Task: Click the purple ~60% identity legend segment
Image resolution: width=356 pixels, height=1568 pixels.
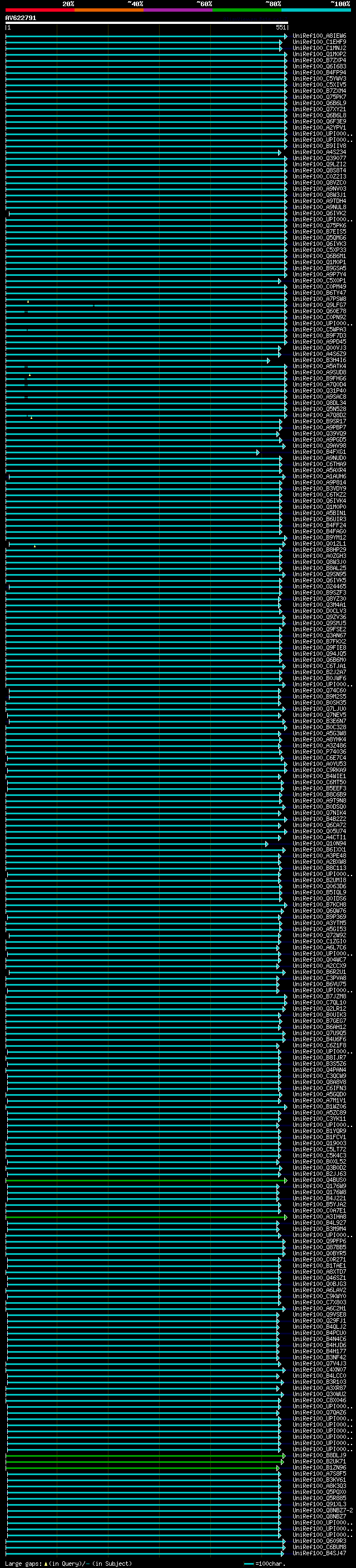Action: coord(179,10)
